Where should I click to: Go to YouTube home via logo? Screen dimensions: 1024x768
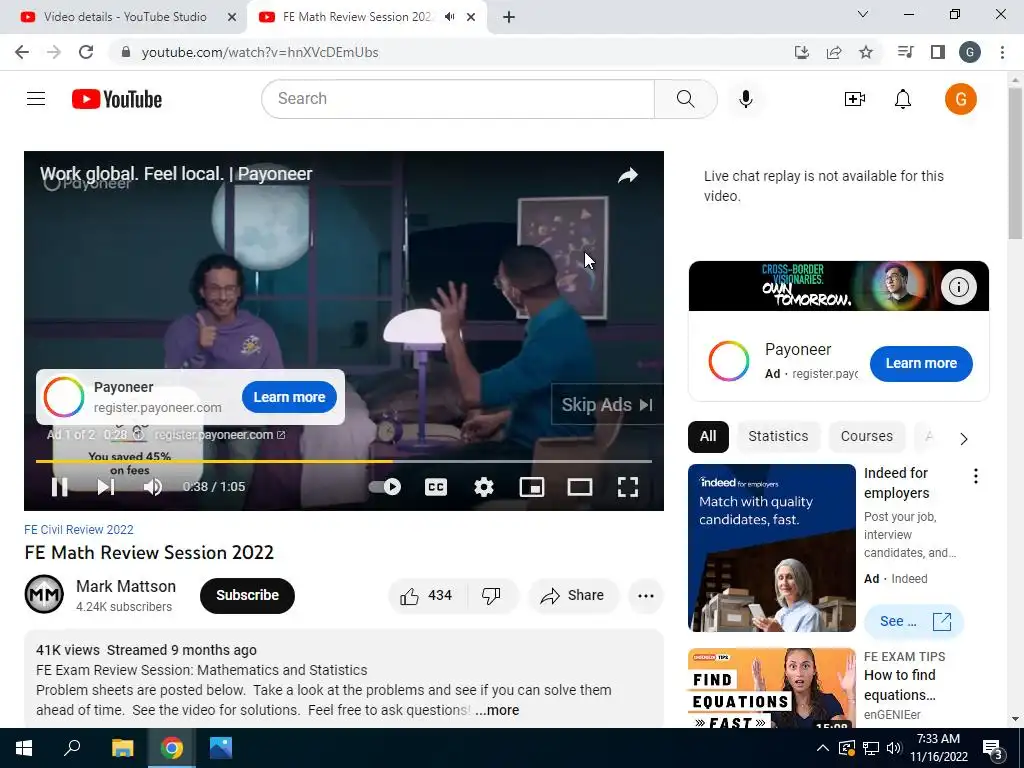pos(117,99)
